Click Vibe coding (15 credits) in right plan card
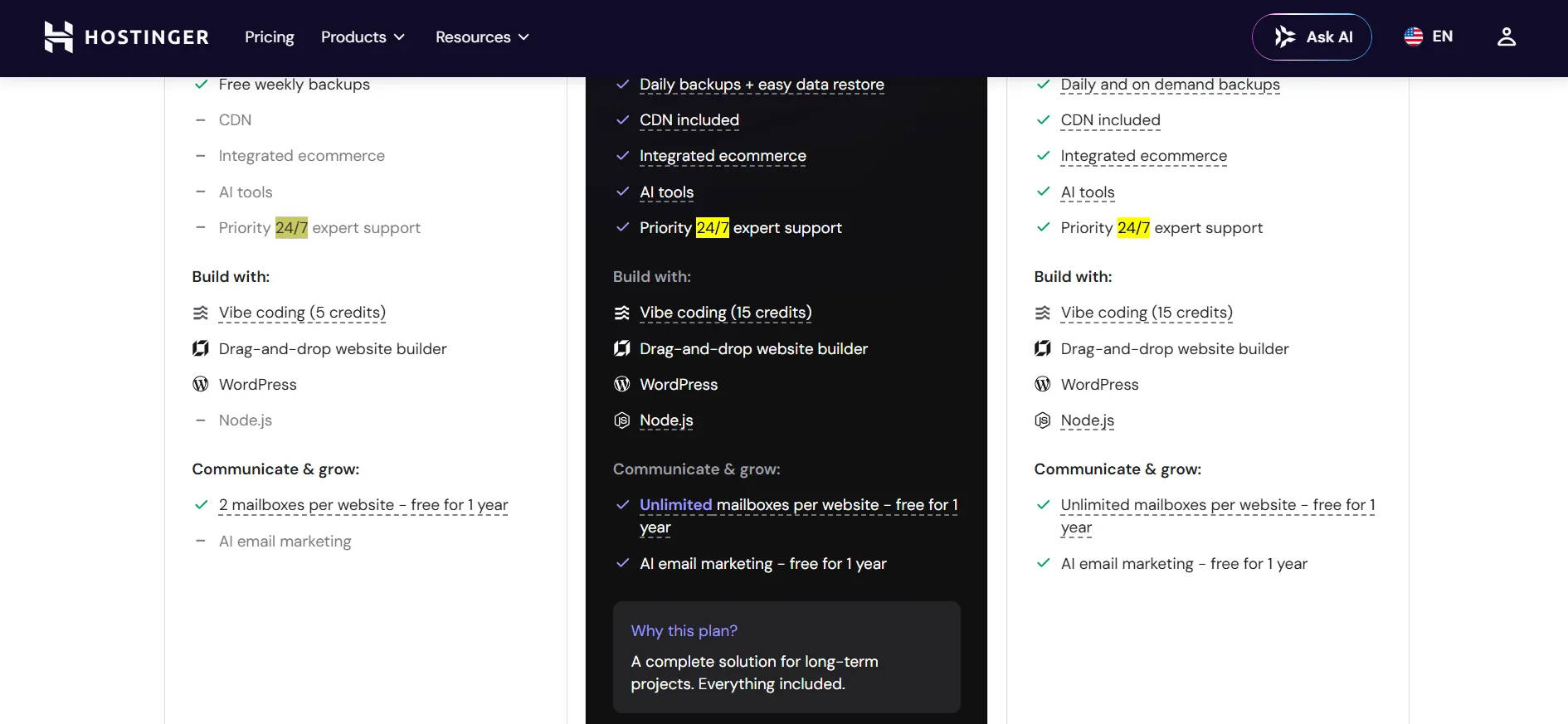The width and height of the screenshot is (1568, 724). click(x=1147, y=313)
